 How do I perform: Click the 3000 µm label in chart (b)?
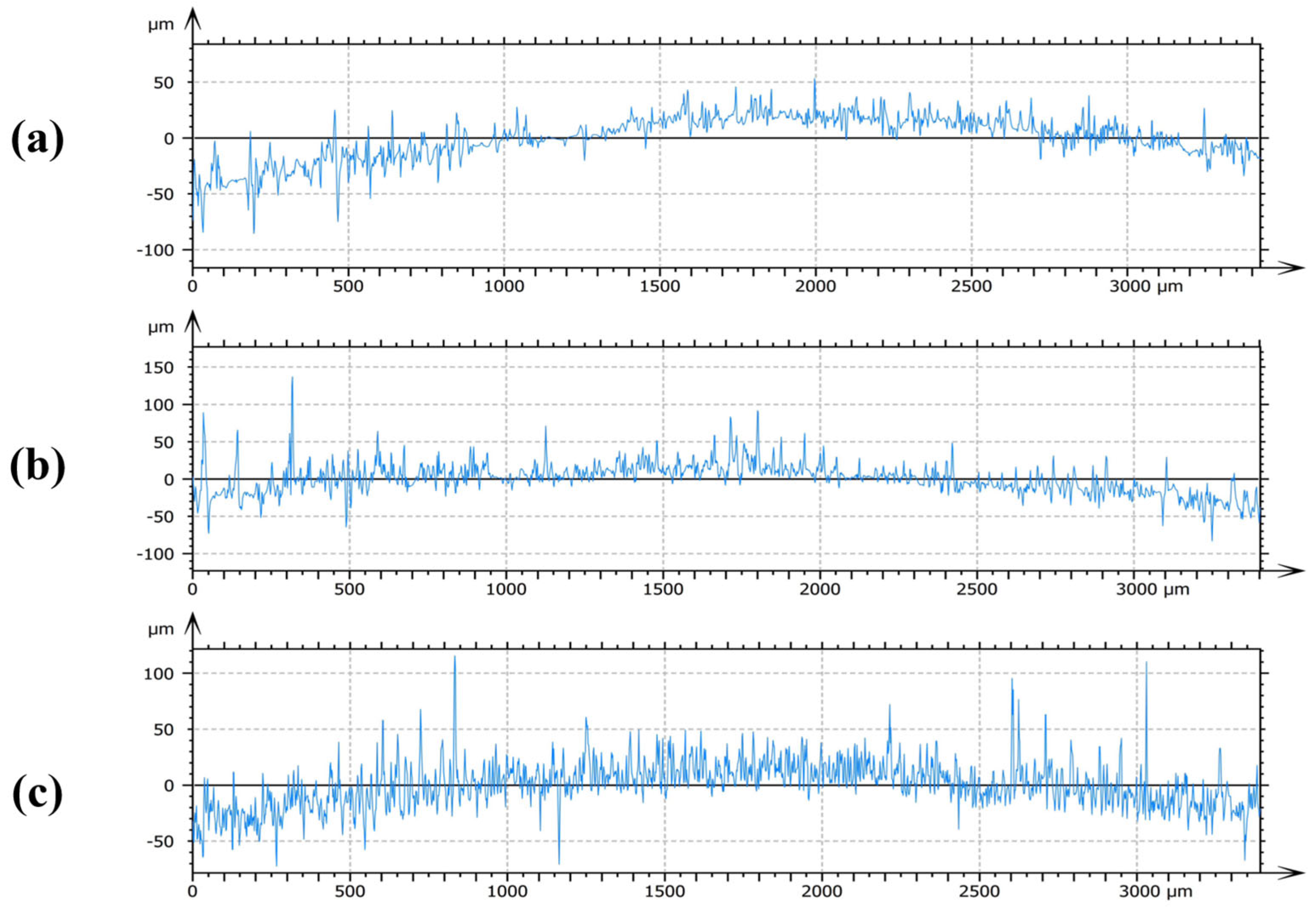coord(1153,589)
